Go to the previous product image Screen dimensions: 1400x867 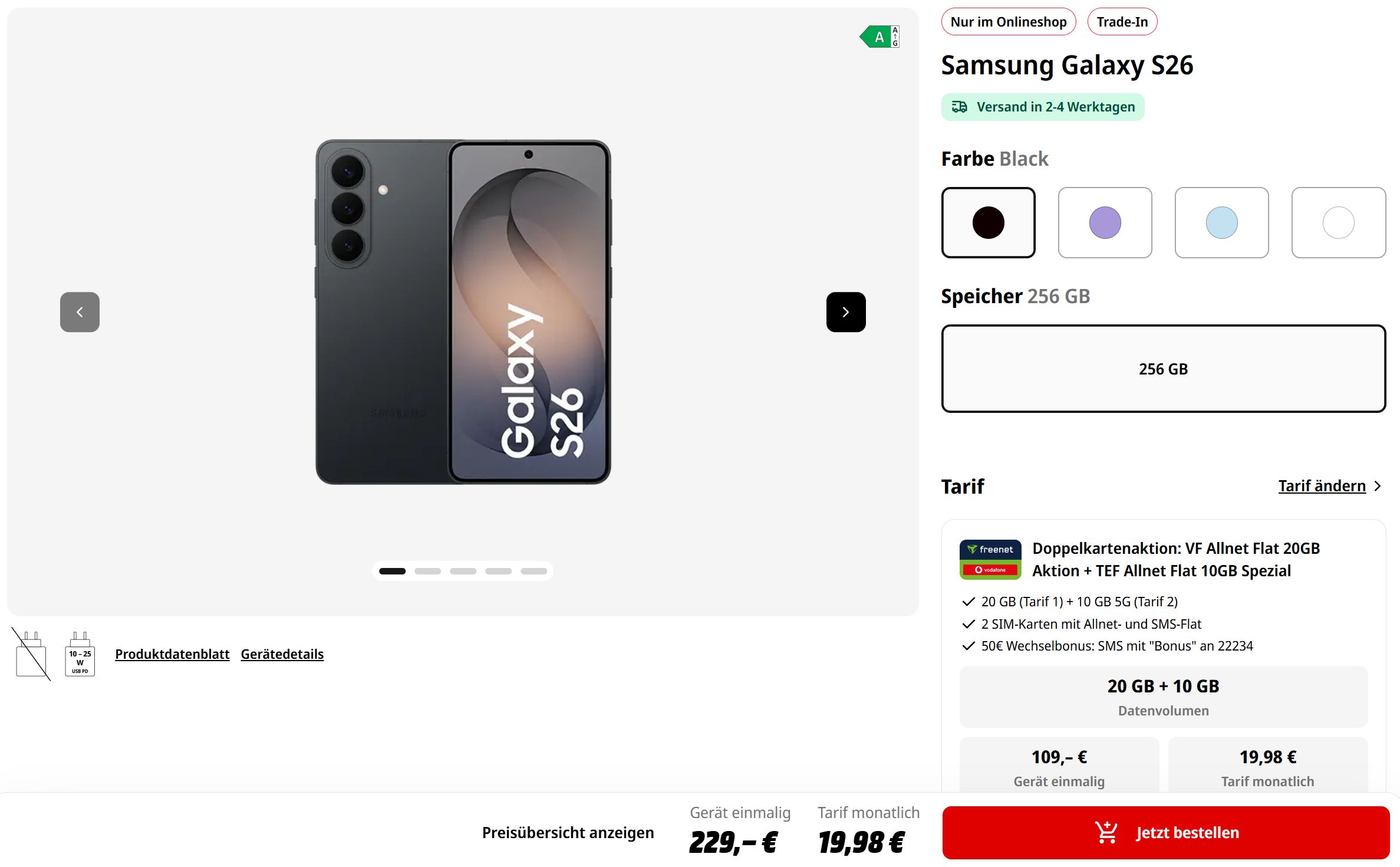coord(80,312)
